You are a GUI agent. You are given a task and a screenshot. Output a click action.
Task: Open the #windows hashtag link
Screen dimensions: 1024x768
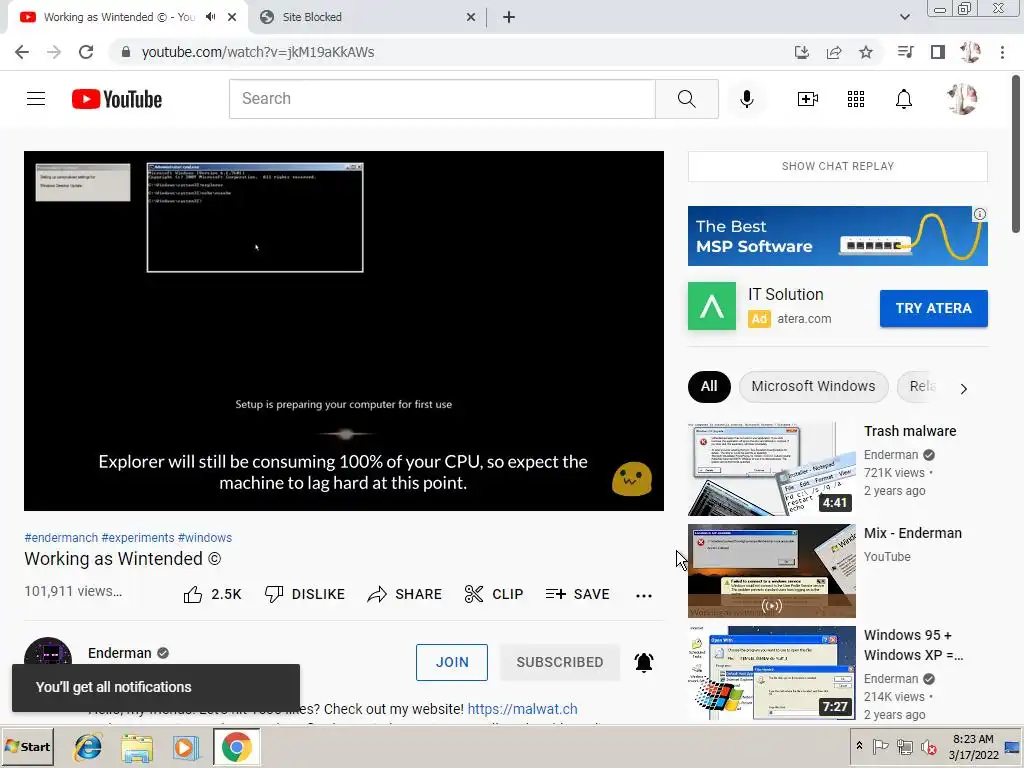coord(205,538)
